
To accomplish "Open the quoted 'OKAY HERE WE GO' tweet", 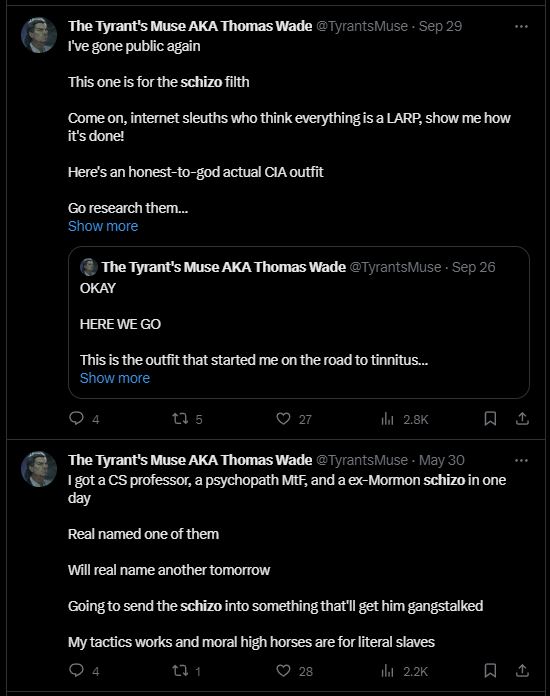I will point(299,322).
